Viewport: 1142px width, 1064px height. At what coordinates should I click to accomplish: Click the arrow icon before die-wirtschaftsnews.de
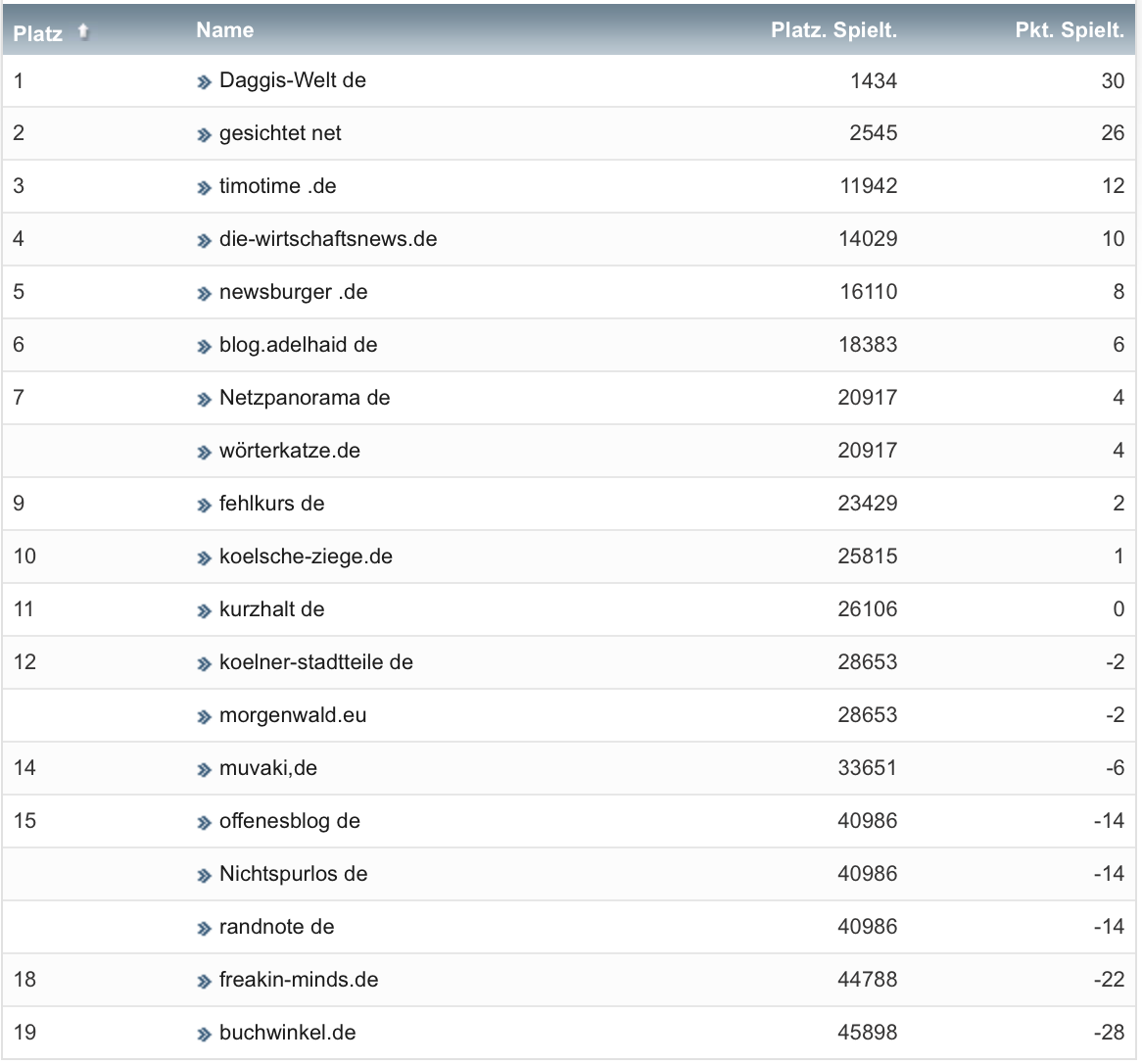(204, 241)
